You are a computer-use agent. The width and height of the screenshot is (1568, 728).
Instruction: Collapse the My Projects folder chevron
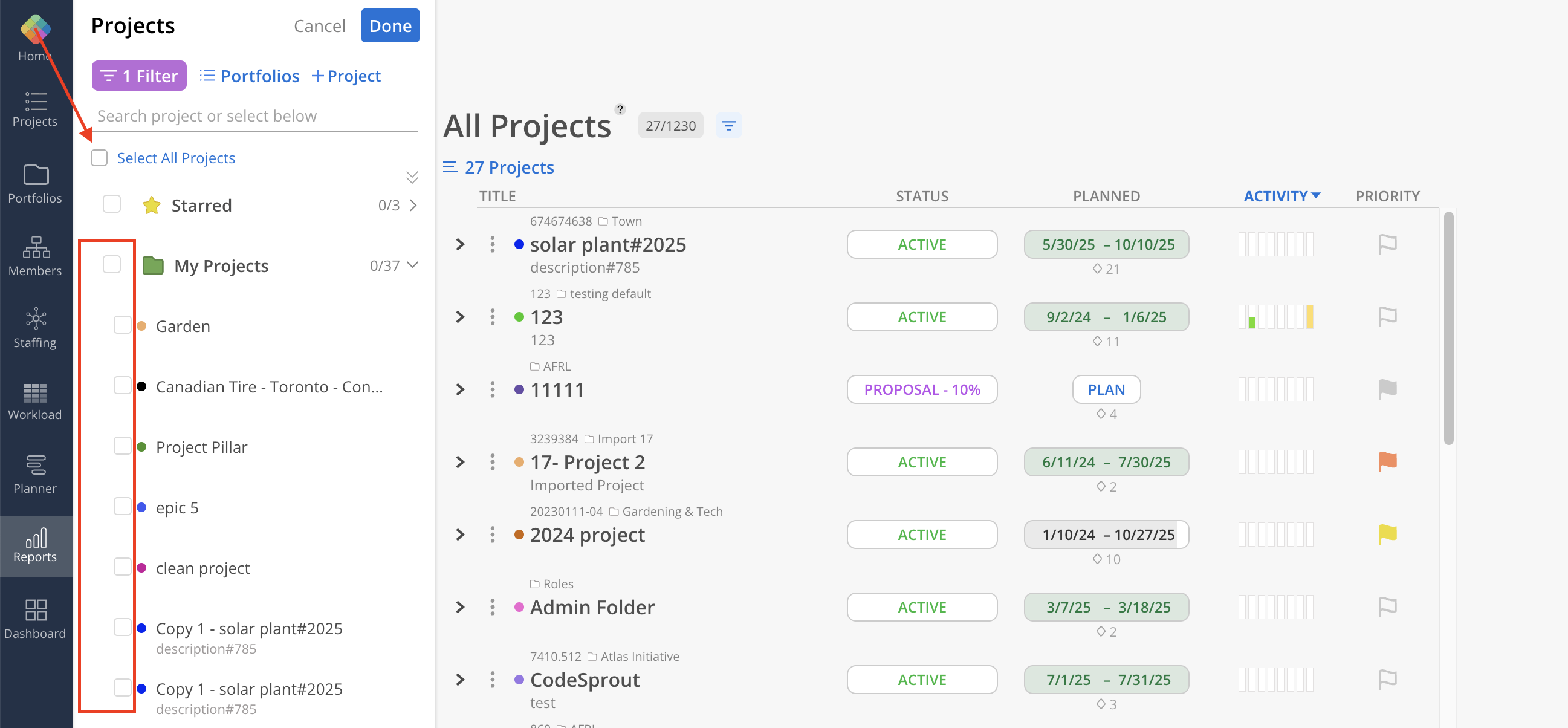point(413,265)
